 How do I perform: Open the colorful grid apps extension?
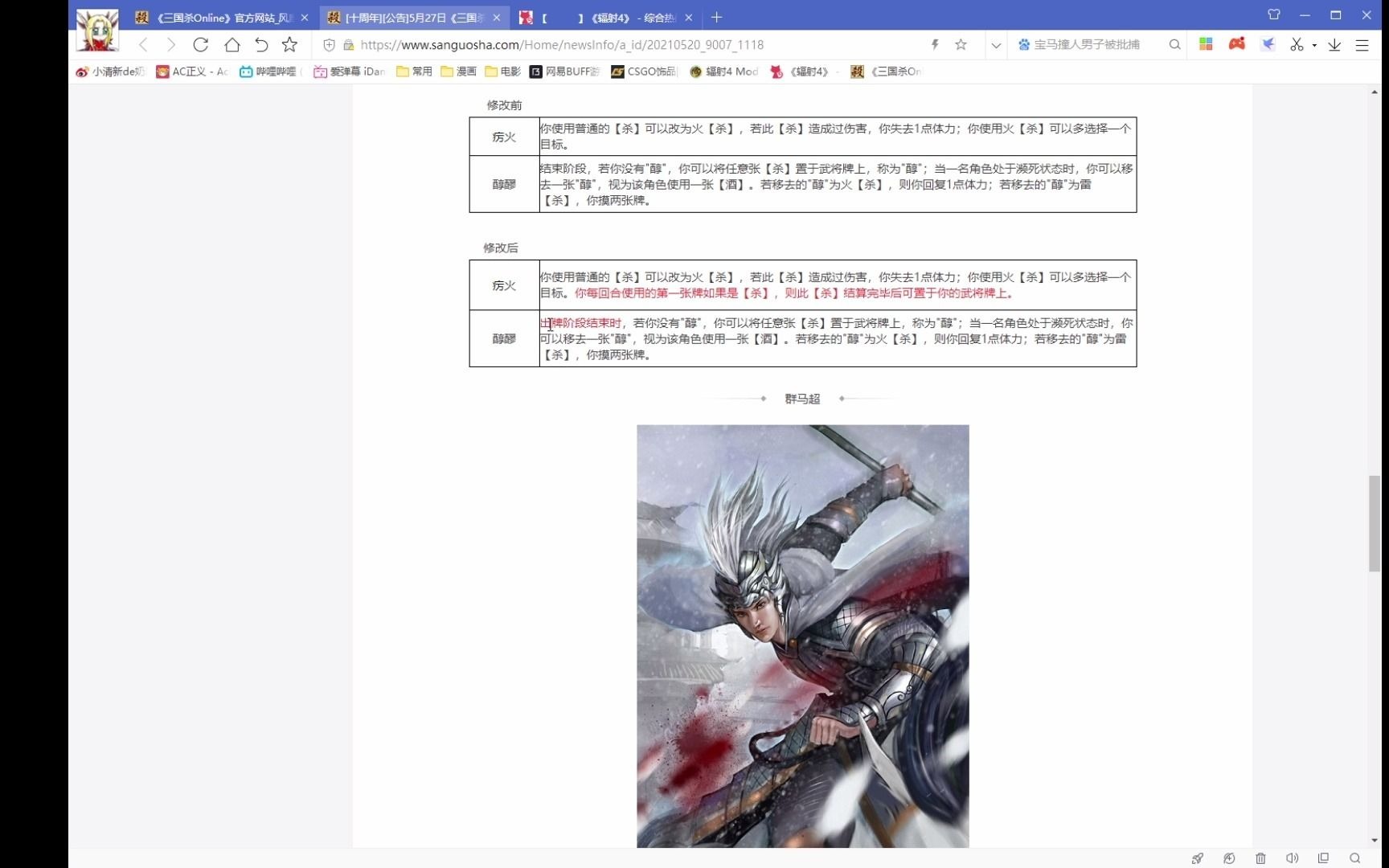click(1206, 44)
